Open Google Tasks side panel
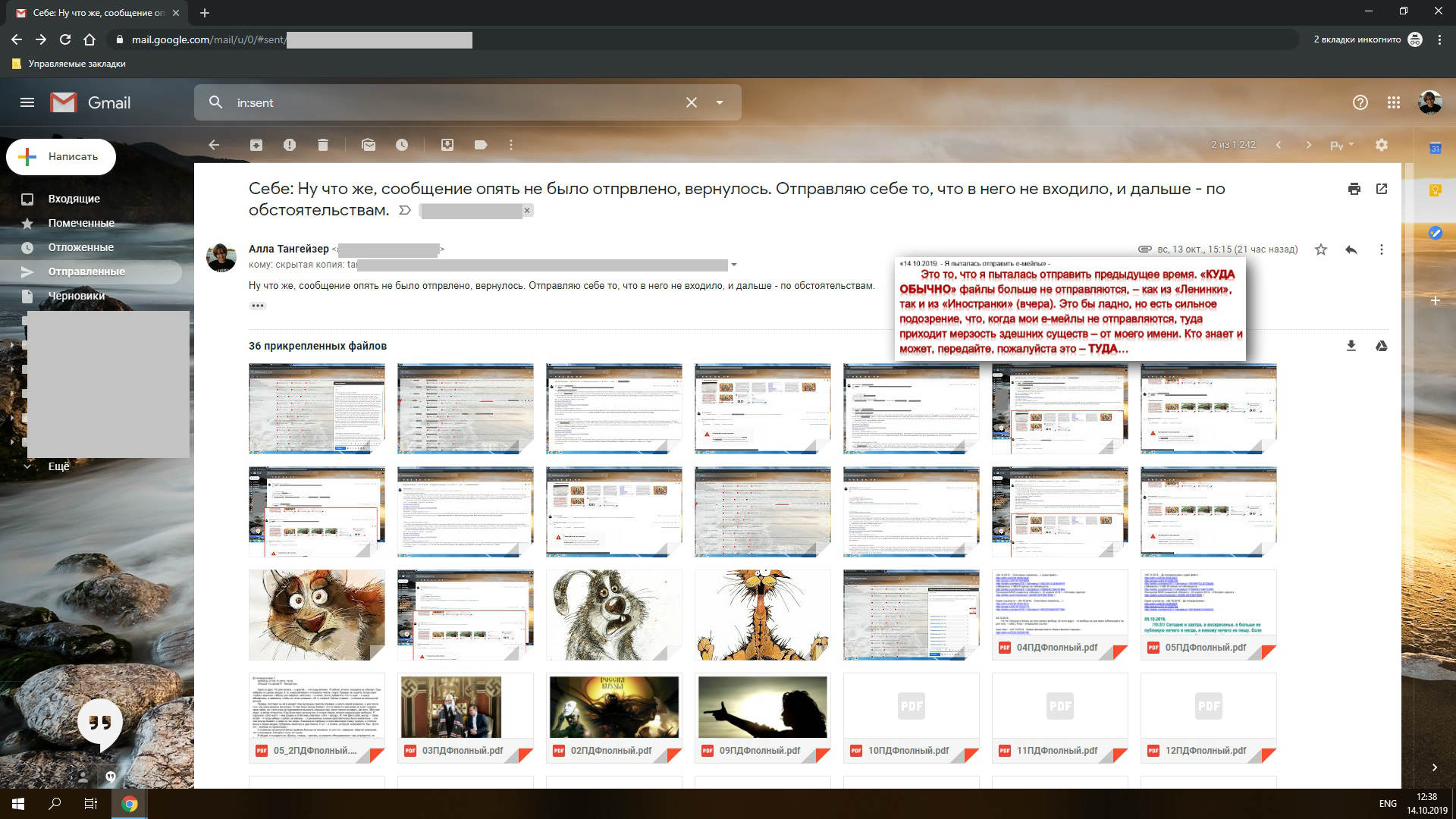The width and height of the screenshot is (1456, 819). [1435, 233]
